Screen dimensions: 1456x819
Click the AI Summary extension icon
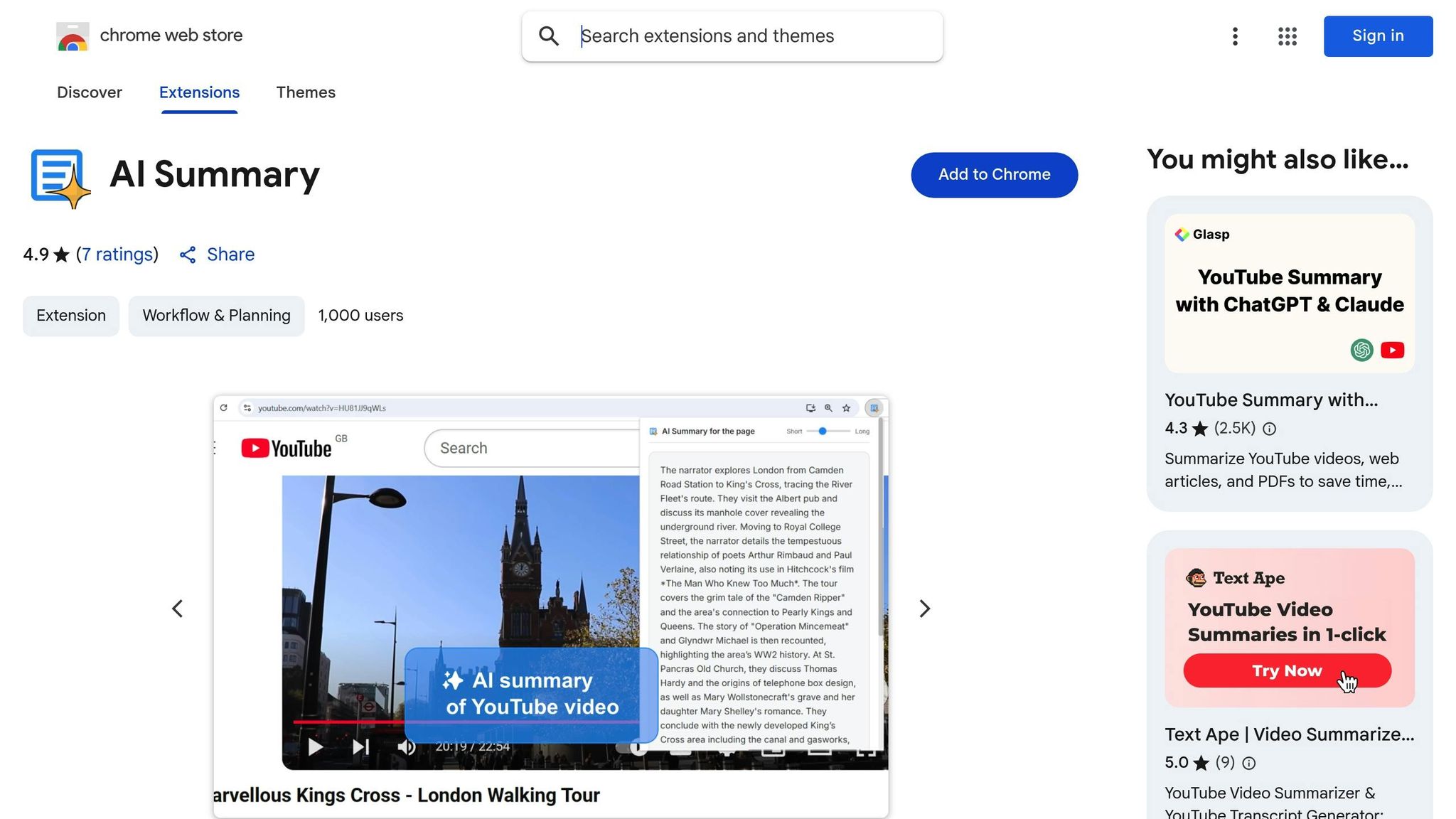coord(60,178)
